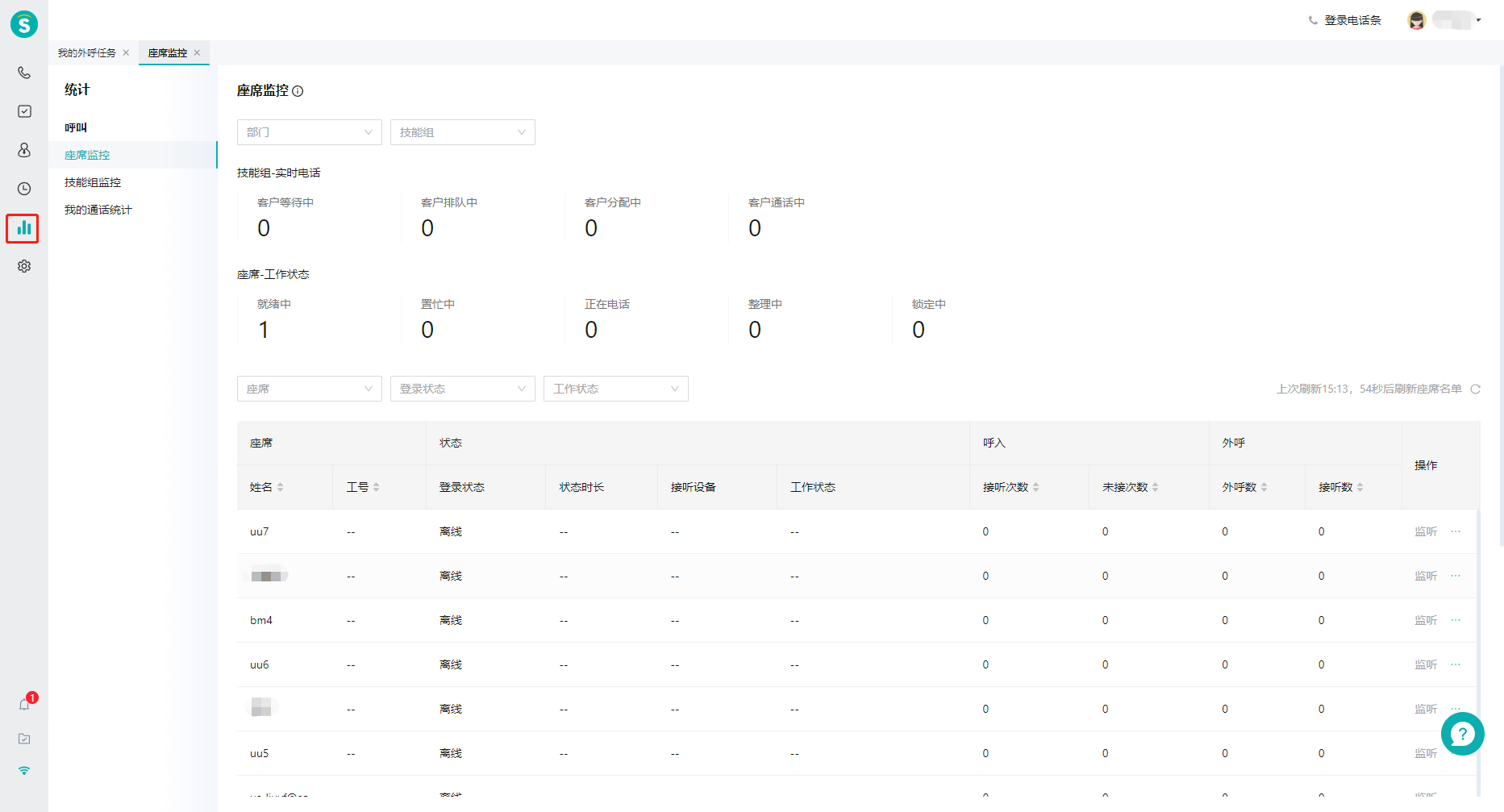The image size is (1504, 812).
Task: Switch to 座席监控 tab
Action: coord(168,53)
